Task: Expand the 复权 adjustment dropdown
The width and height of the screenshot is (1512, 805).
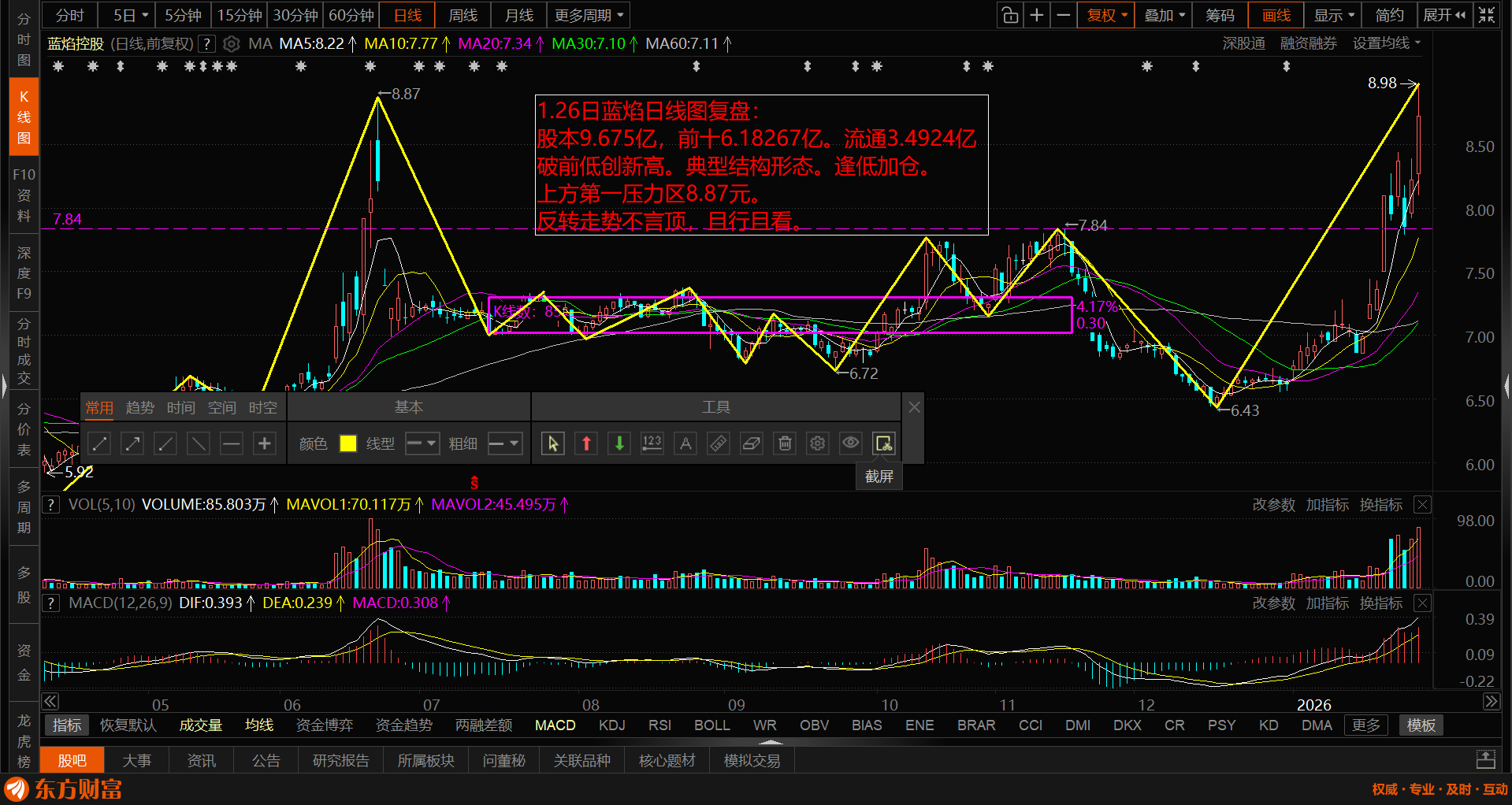Action: 1107,15
